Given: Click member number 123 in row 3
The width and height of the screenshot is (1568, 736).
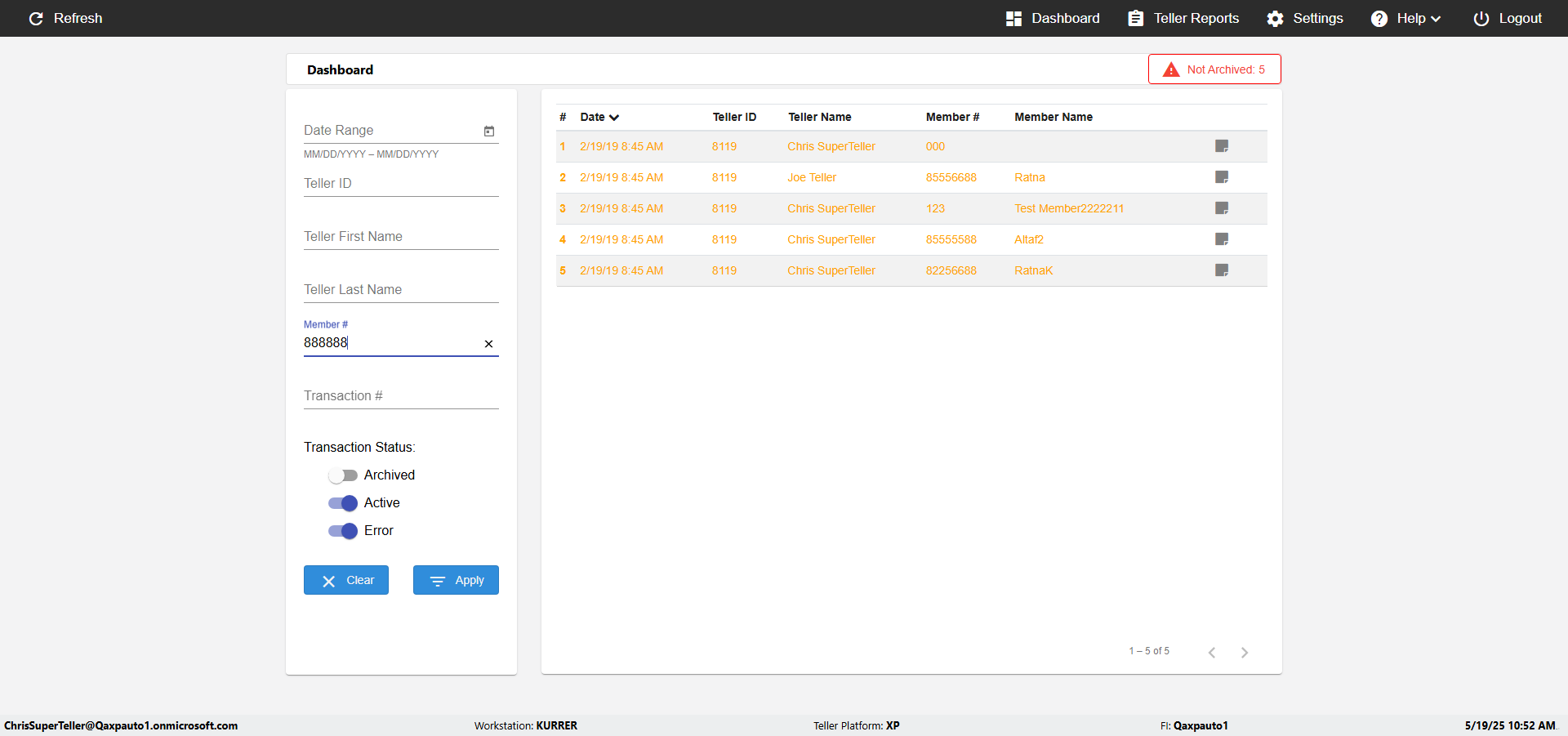Looking at the screenshot, I should coord(935,208).
